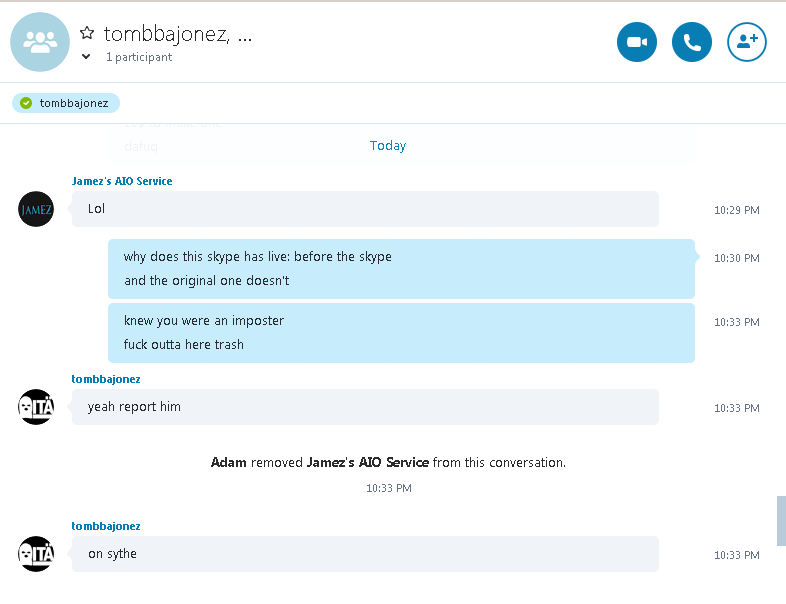Start a video call
This screenshot has width=786, height=604.
637,42
